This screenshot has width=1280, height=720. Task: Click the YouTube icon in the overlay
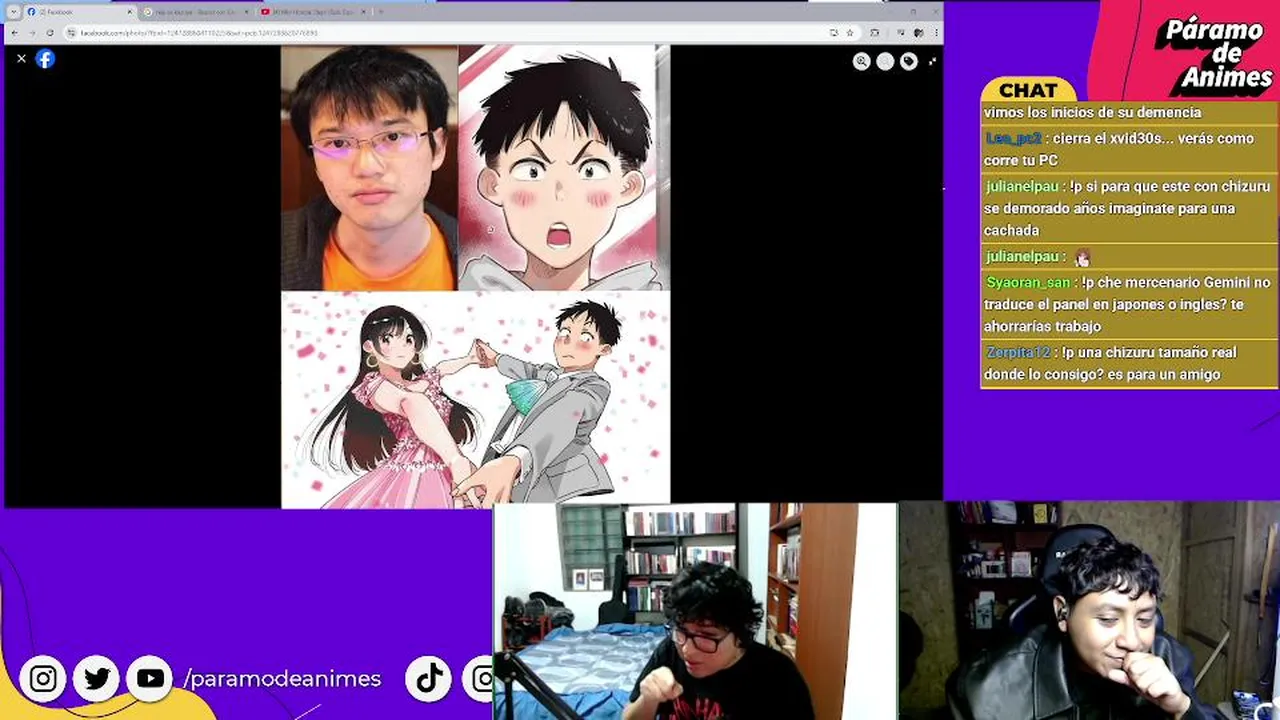[150, 679]
